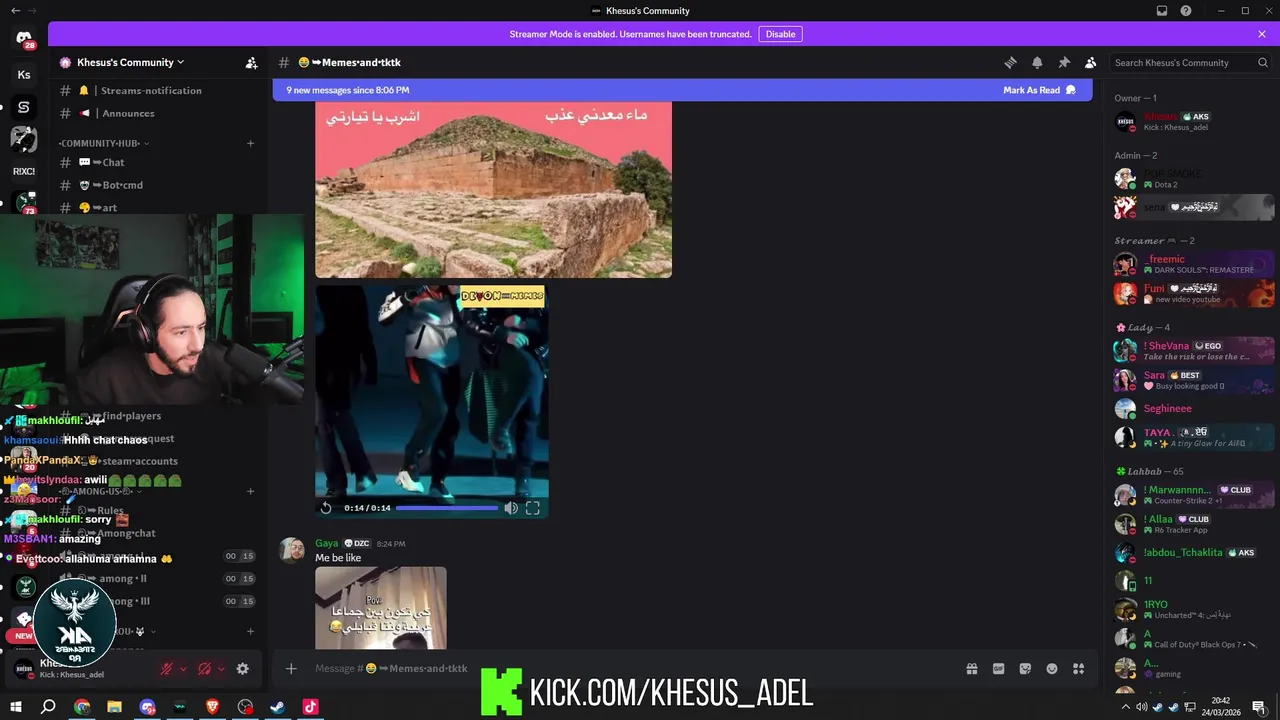Image resolution: width=1280 pixels, height=720 pixels.
Task: Open the Windows Start menu
Action: [16, 707]
